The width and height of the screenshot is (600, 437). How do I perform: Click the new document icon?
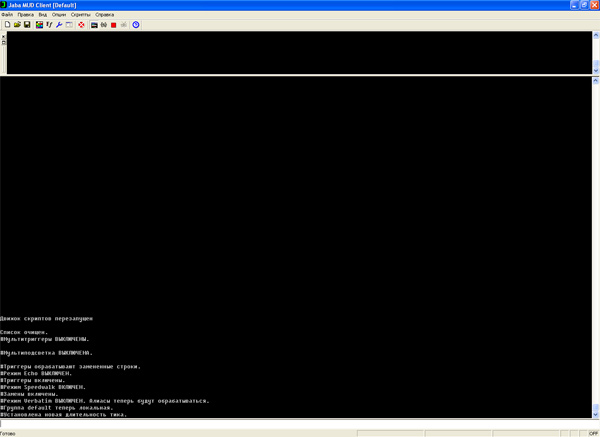[x=7, y=25]
